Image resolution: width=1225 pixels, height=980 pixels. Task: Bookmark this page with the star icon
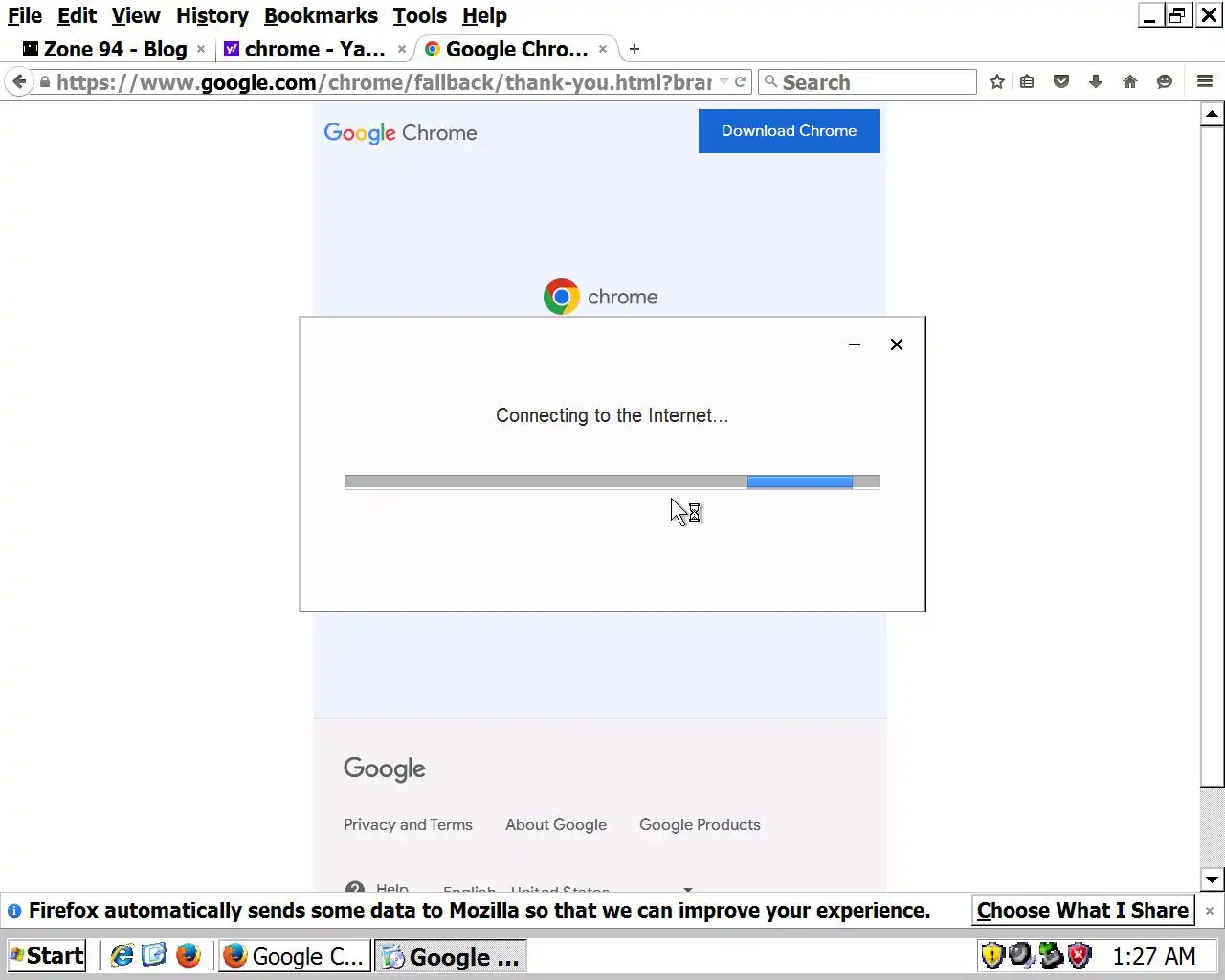[997, 82]
